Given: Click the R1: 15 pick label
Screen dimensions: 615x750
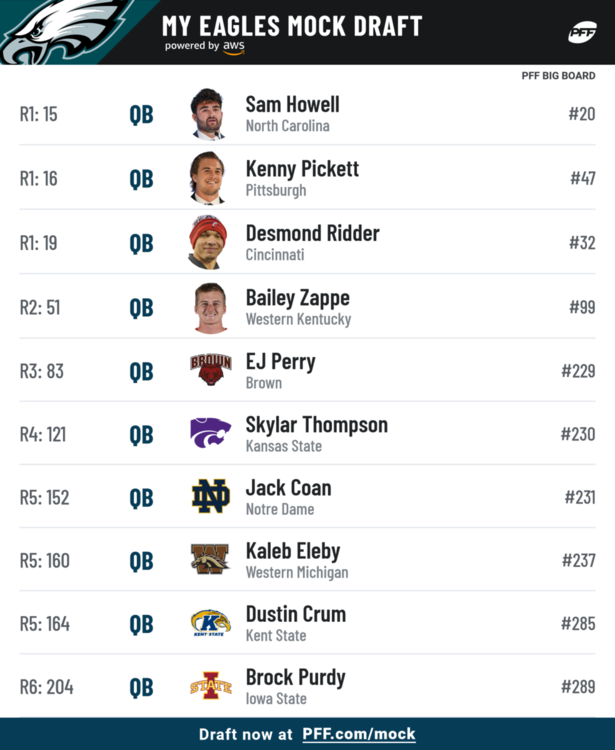Looking at the screenshot, I should click(38, 114).
